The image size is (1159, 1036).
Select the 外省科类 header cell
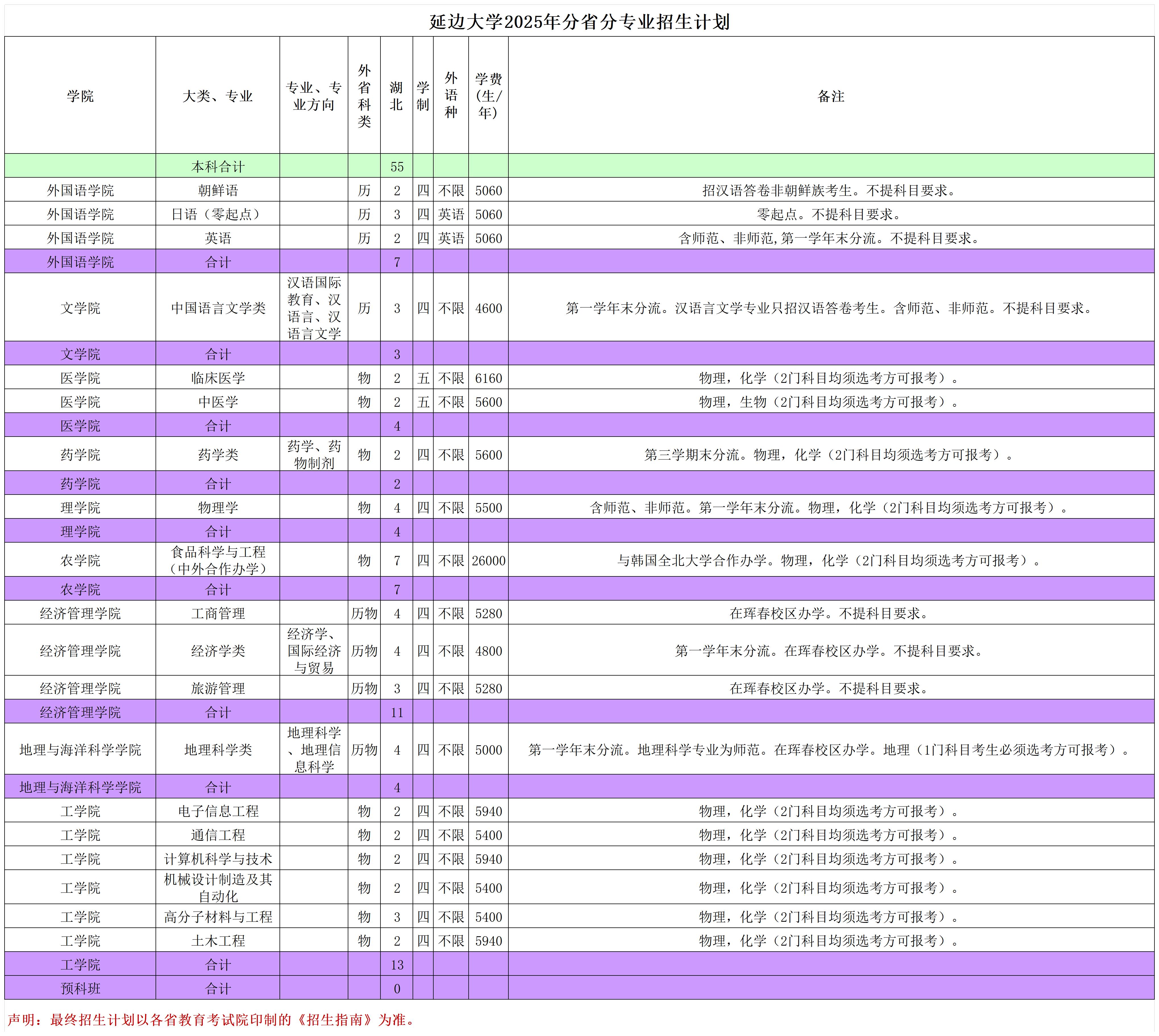365,95
